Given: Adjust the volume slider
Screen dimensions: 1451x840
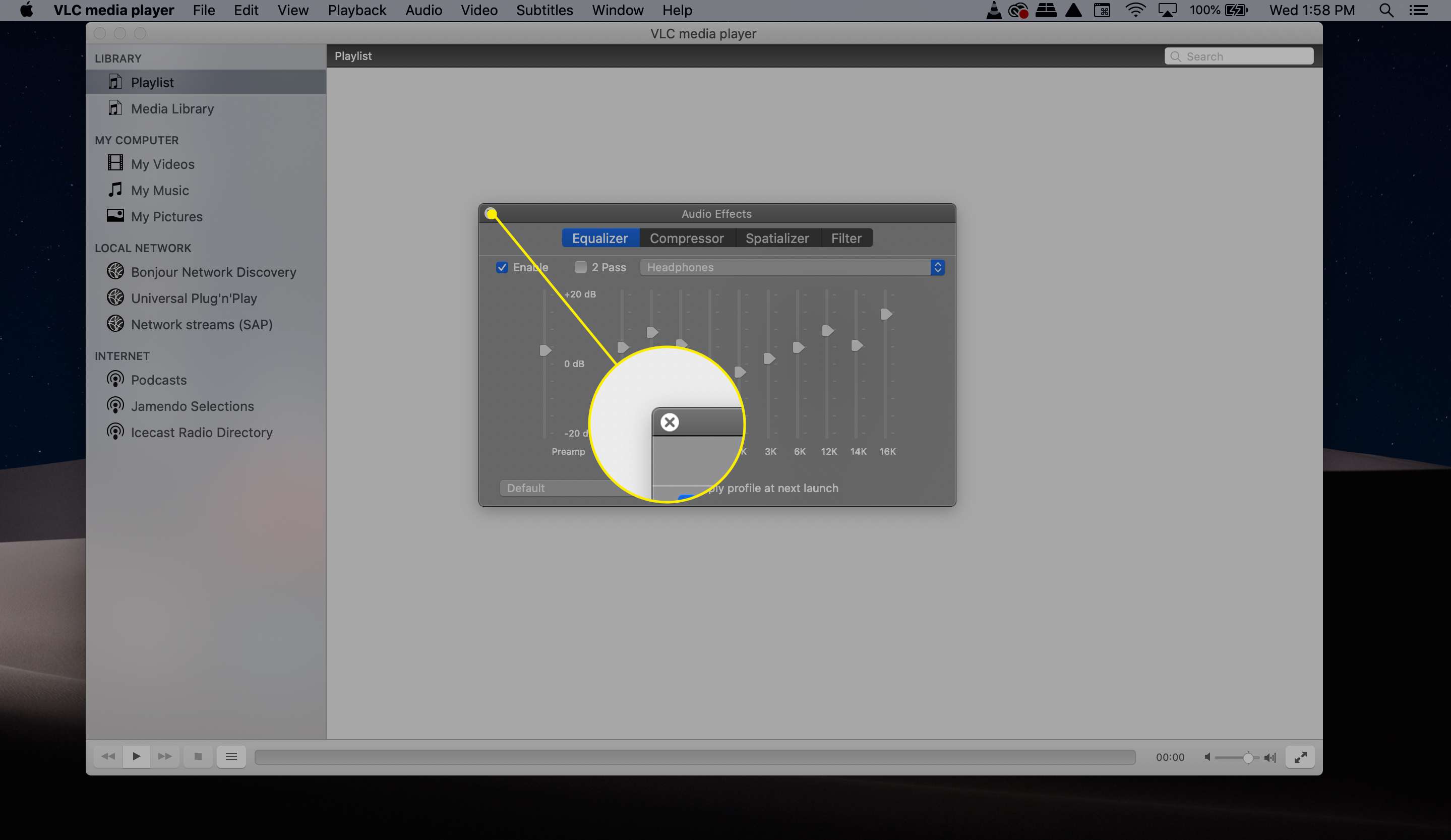Looking at the screenshot, I should (x=1237, y=758).
